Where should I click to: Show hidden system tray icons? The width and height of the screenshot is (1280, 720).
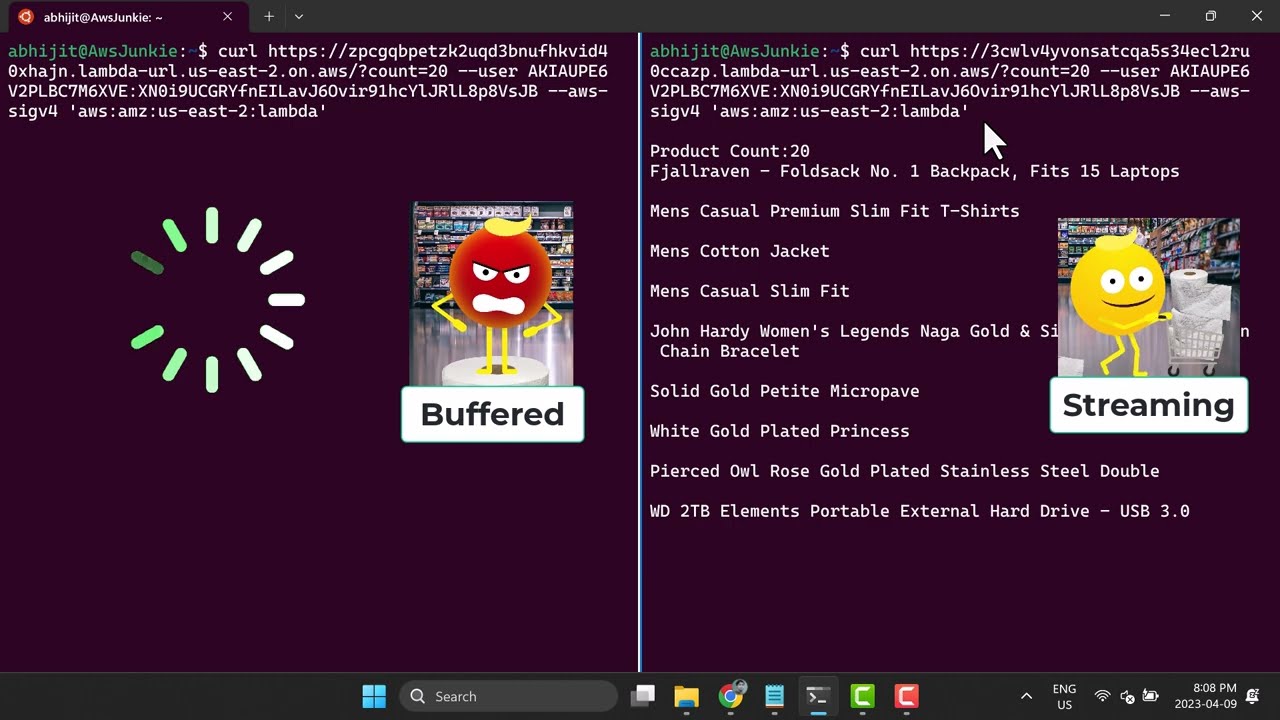(1026, 696)
